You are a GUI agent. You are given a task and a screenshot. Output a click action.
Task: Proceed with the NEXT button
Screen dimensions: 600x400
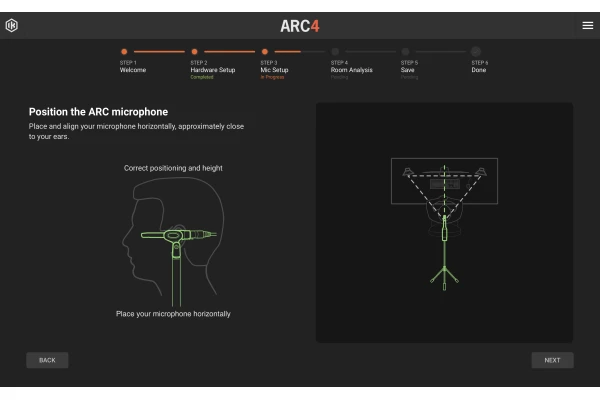(552, 360)
